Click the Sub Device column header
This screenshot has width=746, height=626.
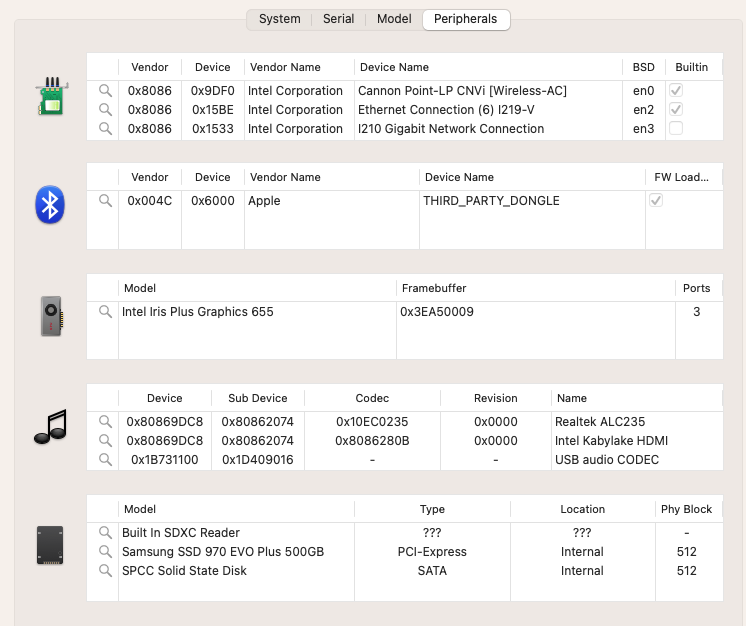pyautogui.click(x=257, y=398)
